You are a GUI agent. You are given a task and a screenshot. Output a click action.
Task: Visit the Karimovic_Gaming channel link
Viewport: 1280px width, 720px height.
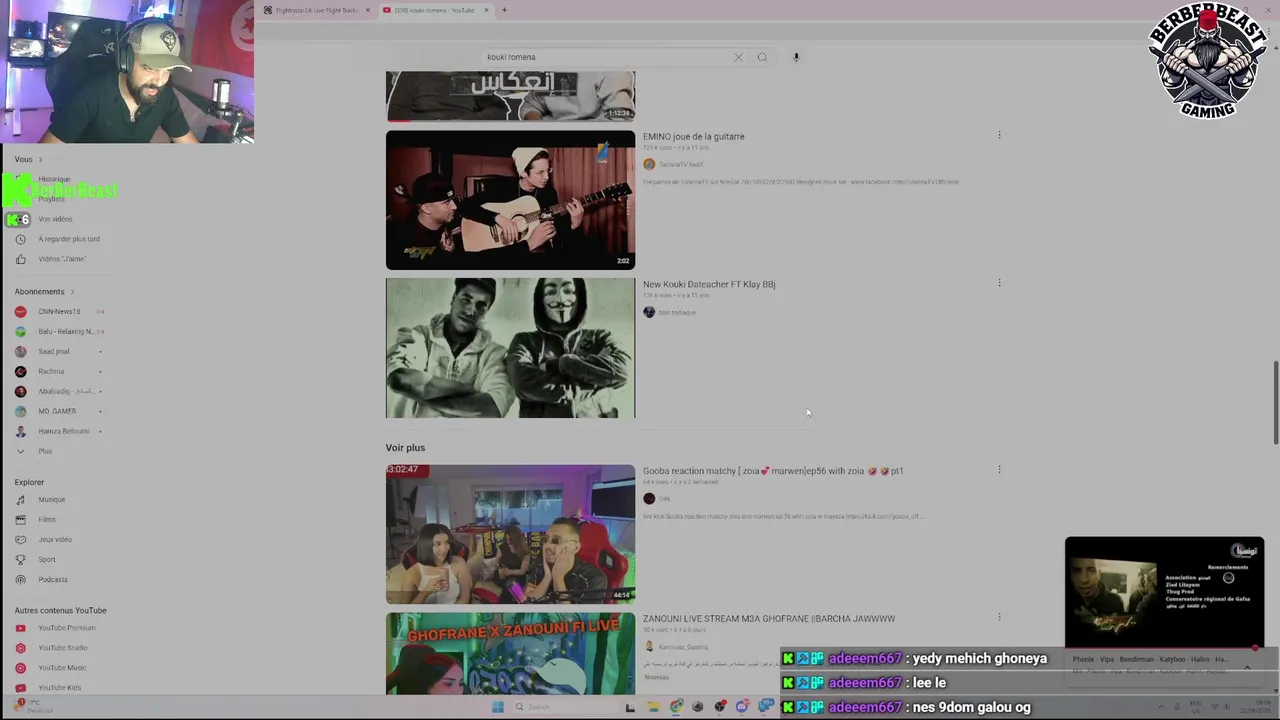(x=683, y=647)
